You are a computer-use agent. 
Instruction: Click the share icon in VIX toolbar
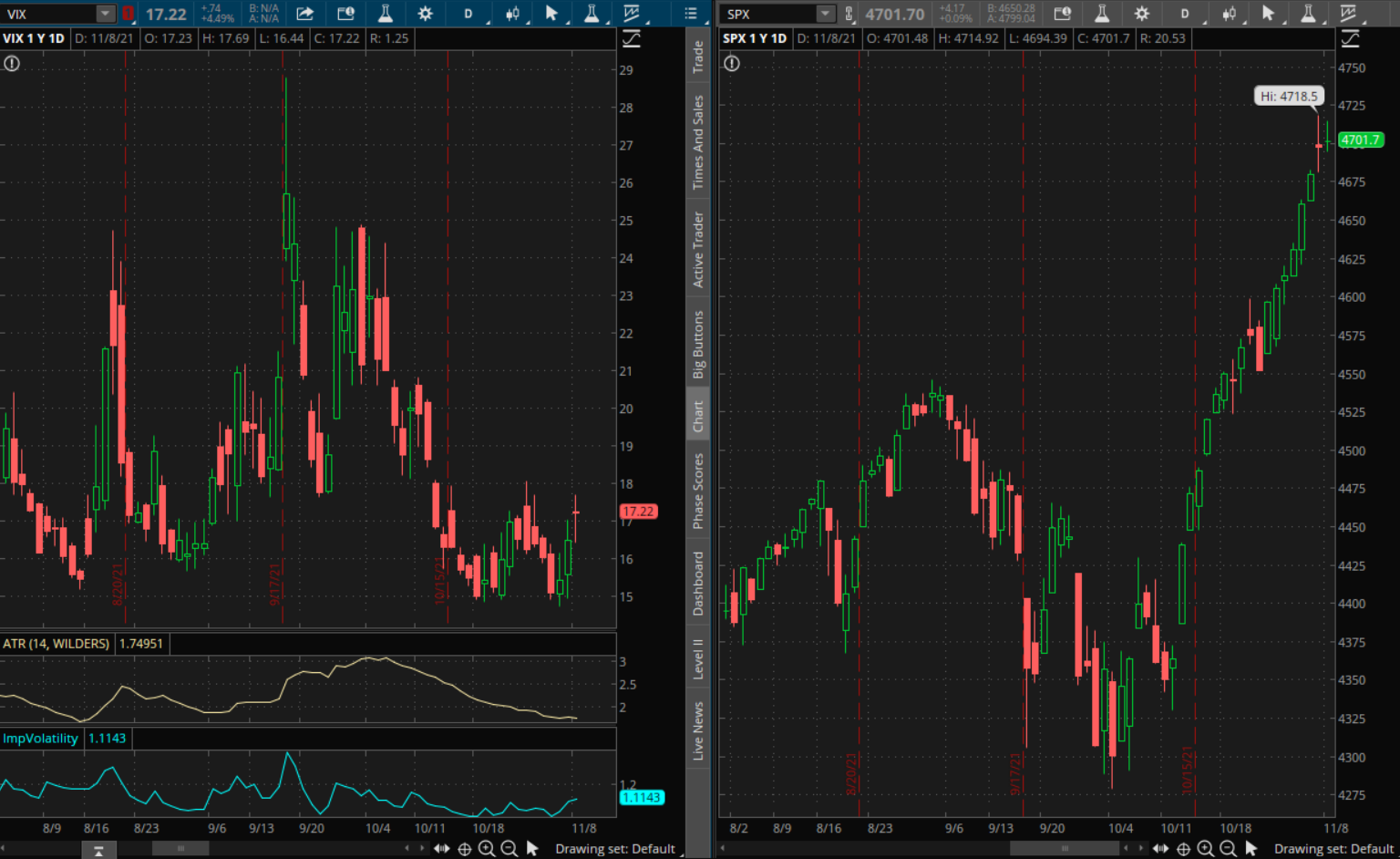pyautogui.click(x=304, y=14)
